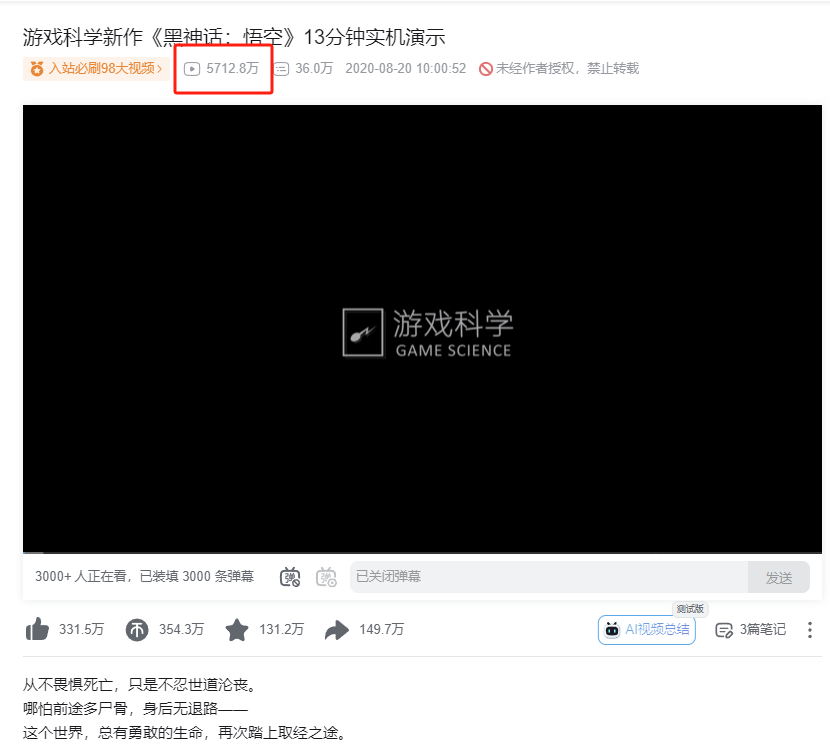Viewport: 830px width, 755px height.
Task: Click the 测试版 beta tag
Action: click(690, 609)
